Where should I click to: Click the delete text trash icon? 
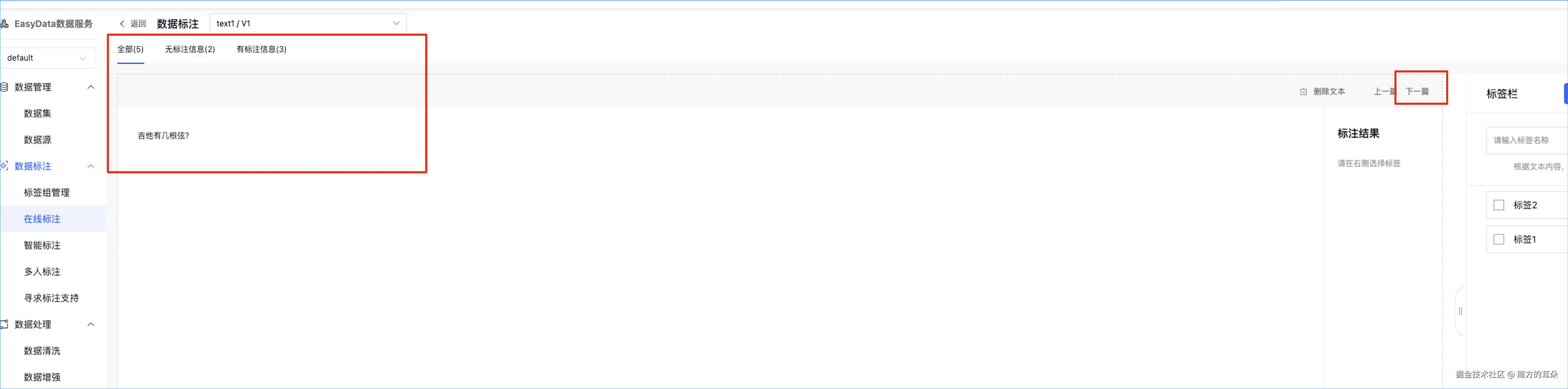point(1303,91)
